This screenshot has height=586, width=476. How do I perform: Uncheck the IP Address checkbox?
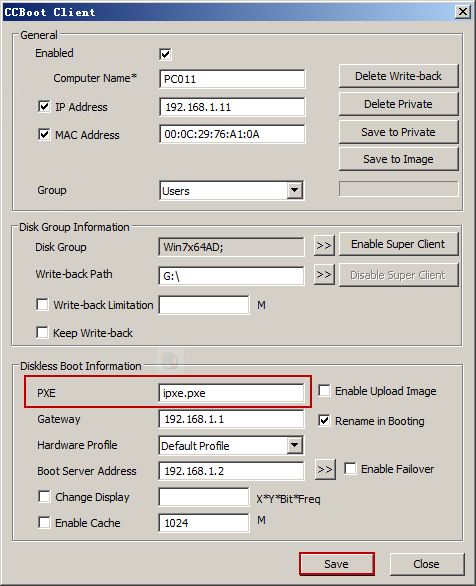pyautogui.click(x=44, y=107)
